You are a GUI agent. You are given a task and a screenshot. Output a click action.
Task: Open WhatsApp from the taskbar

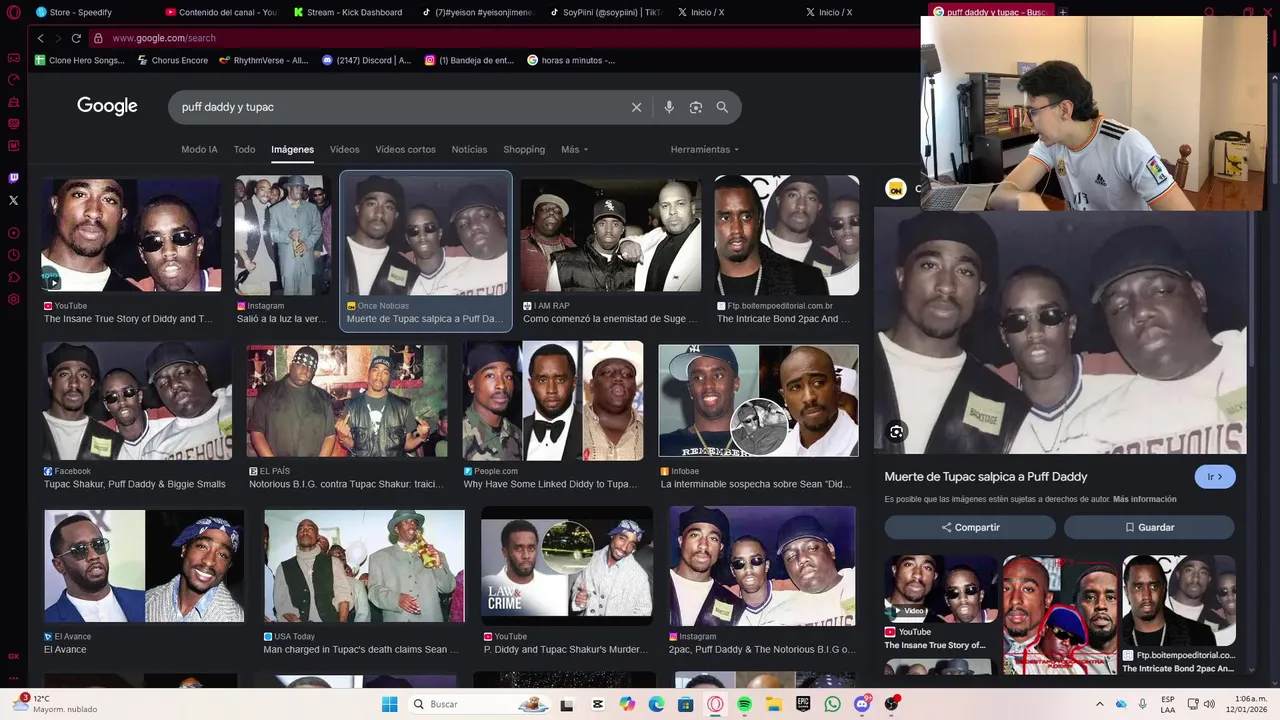pyautogui.click(x=833, y=704)
